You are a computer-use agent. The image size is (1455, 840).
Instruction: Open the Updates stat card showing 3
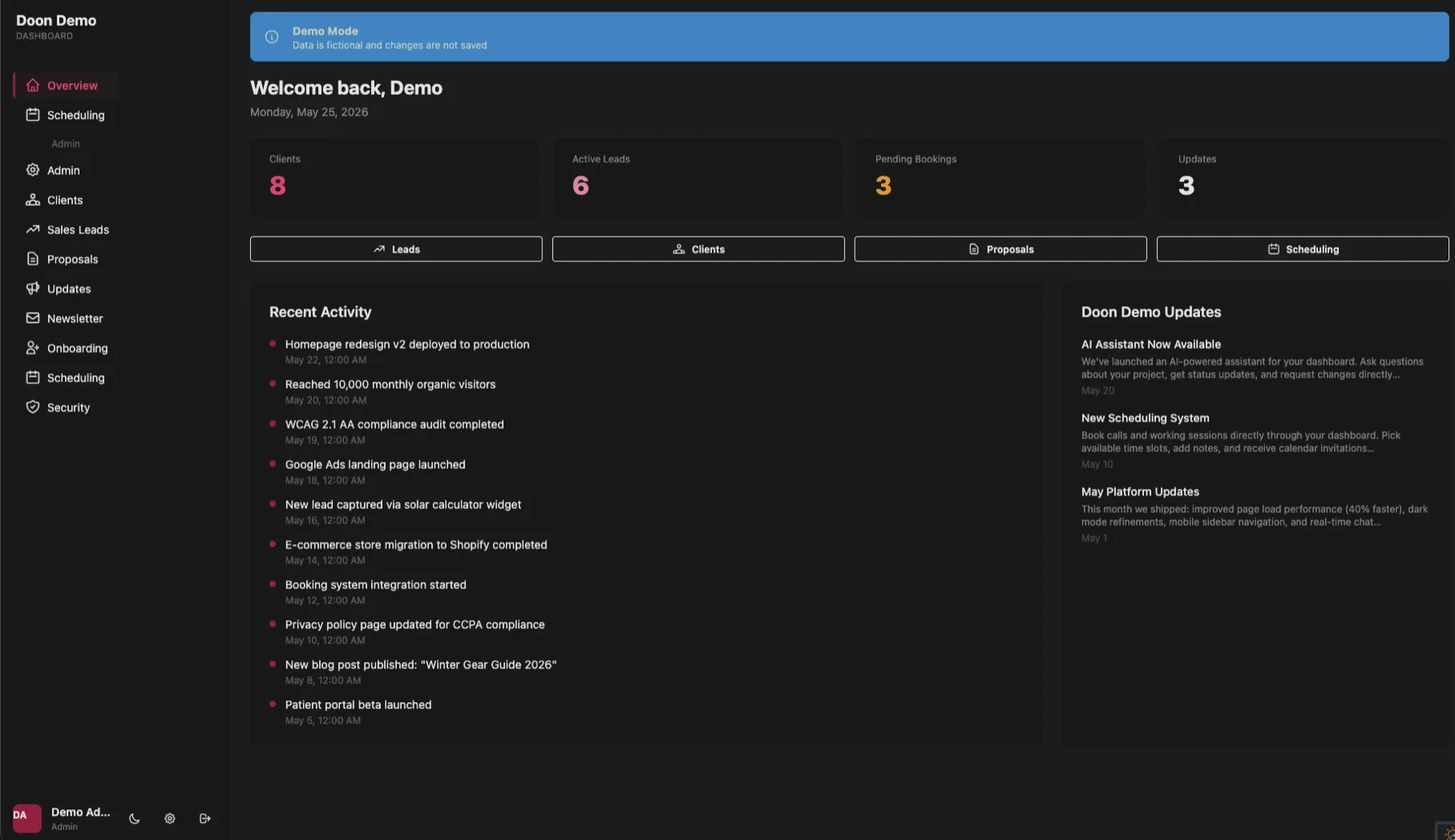point(1303,177)
